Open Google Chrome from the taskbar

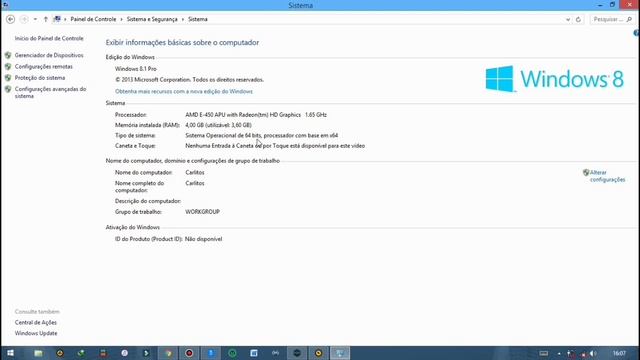coord(168,353)
